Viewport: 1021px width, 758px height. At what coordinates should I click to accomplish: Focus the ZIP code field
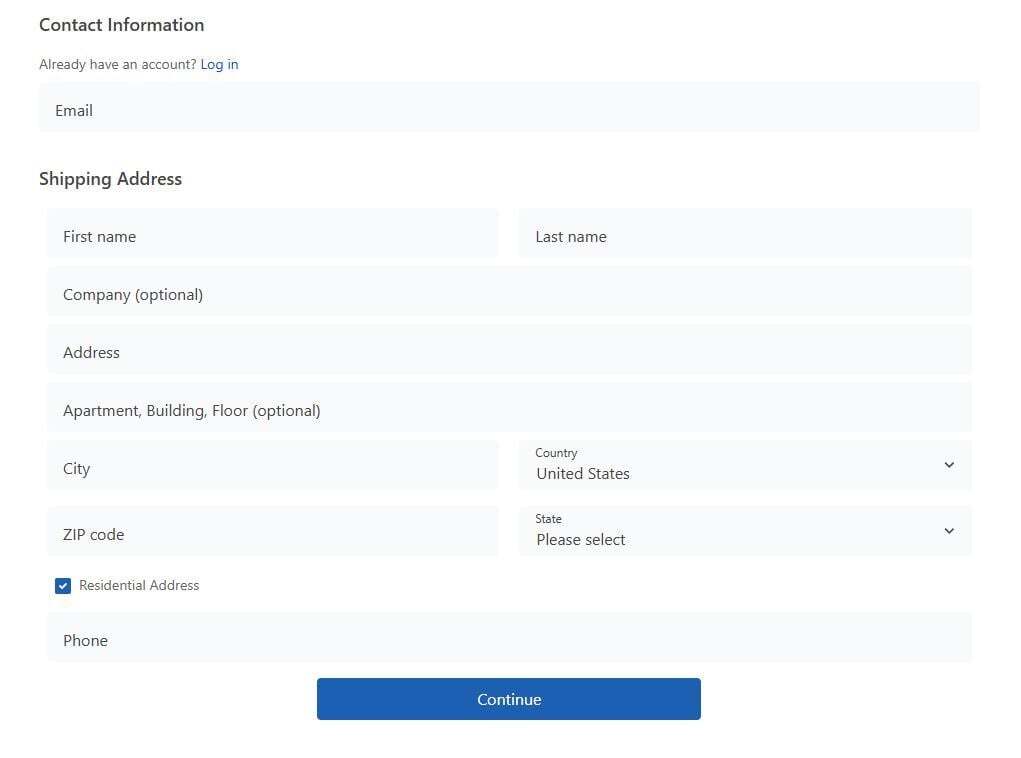tap(272, 534)
